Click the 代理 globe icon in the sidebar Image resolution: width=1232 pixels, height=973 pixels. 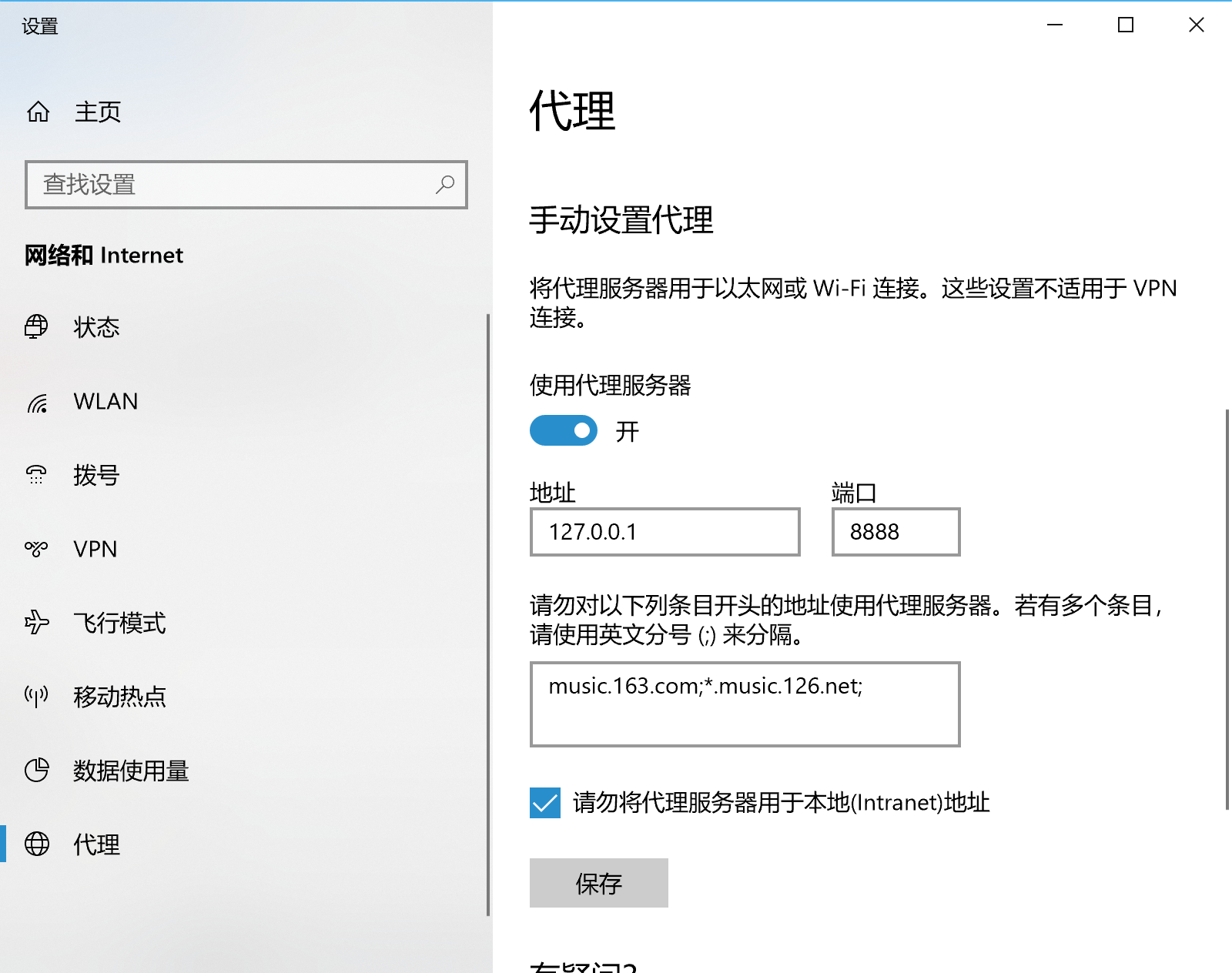[36, 844]
